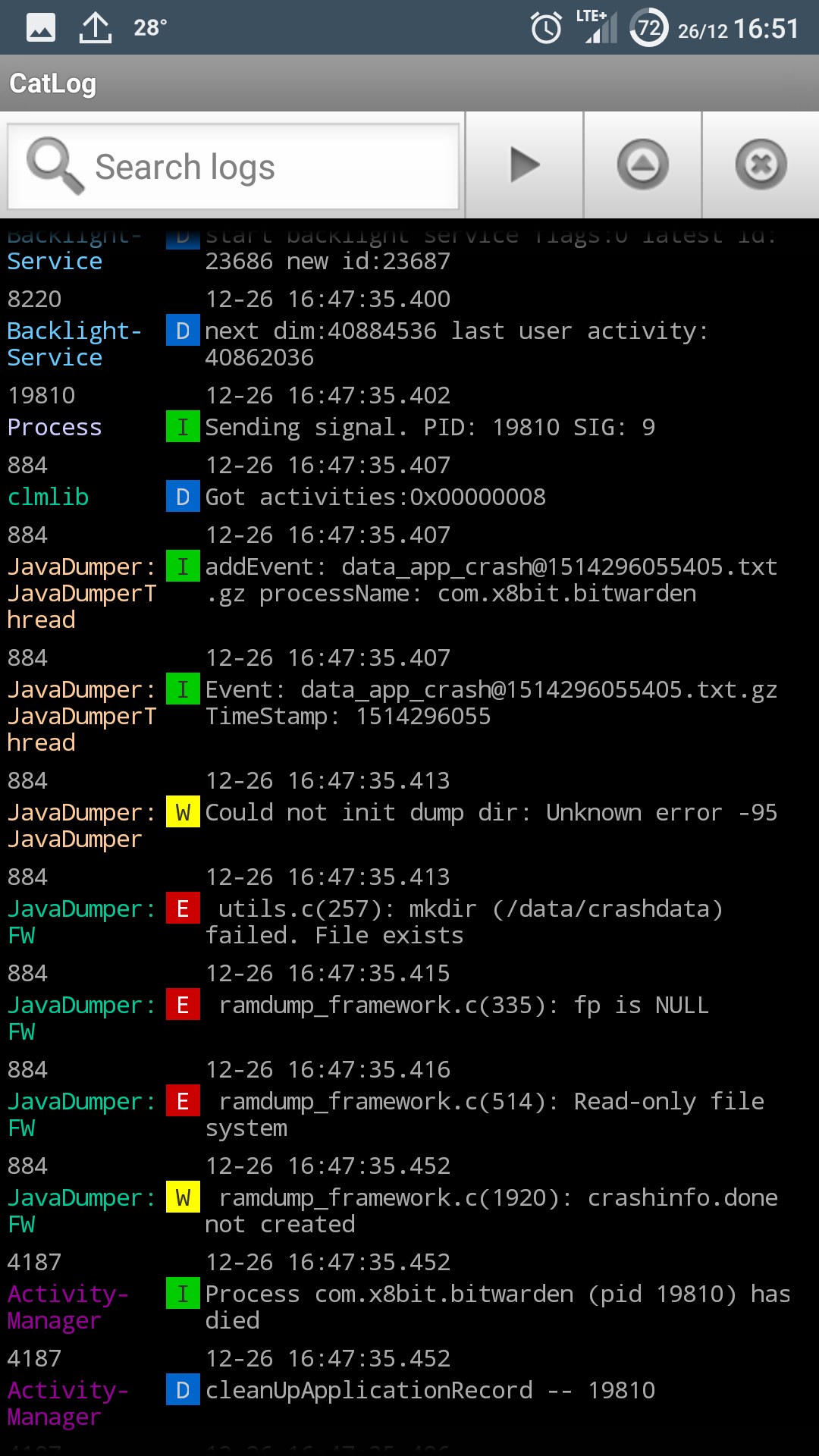Tap the 'fp is NULL' error line

tap(463, 1004)
